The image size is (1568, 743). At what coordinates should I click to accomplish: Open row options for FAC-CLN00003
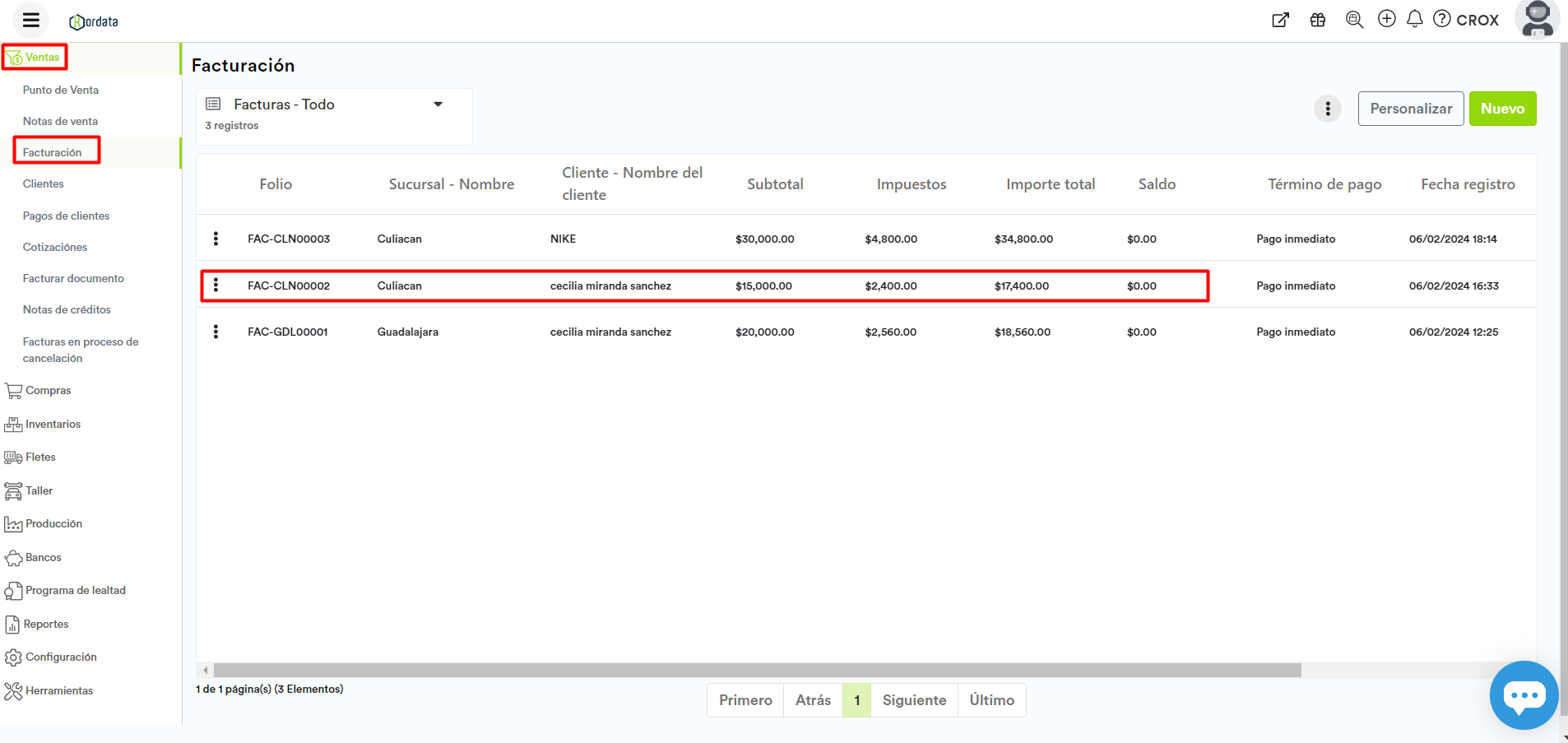pyautogui.click(x=216, y=239)
